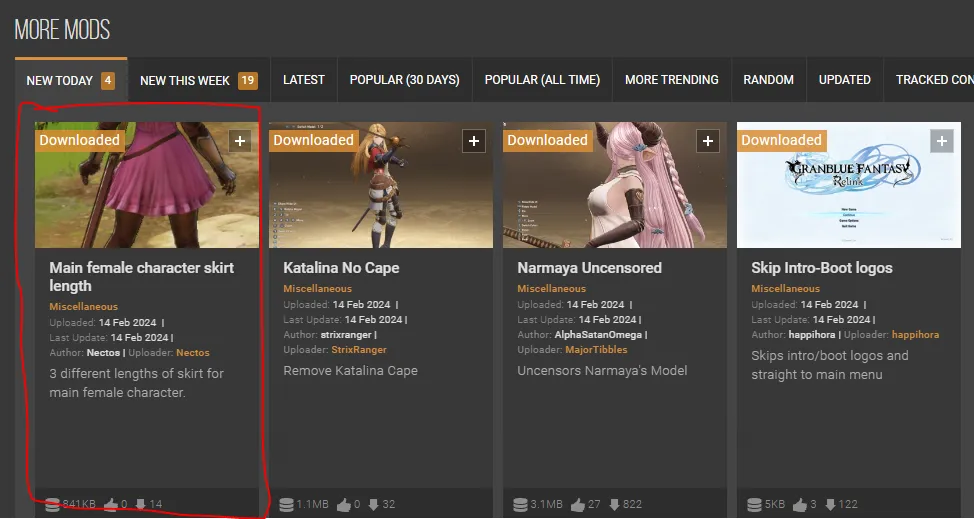Click the '19' badge on New This Week
The height and width of the screenshot is (519, 974).
click(248, 81)
